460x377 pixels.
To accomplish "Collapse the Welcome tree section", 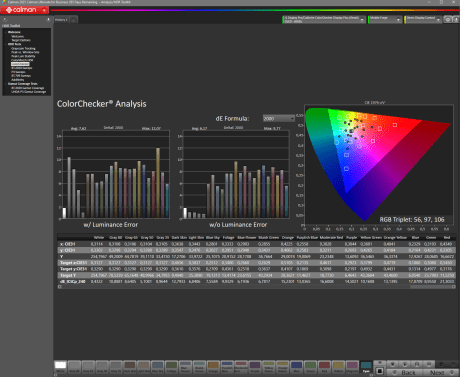I will coord(6,32).
